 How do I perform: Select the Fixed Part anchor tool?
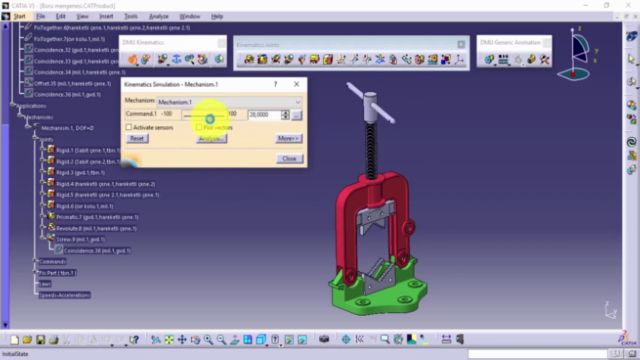tap(176, 60)
